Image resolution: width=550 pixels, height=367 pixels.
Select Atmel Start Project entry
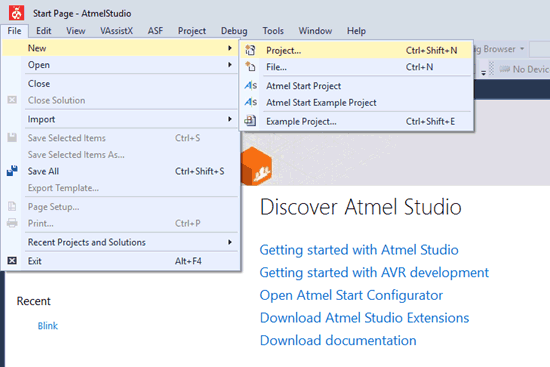click(356, 86)
